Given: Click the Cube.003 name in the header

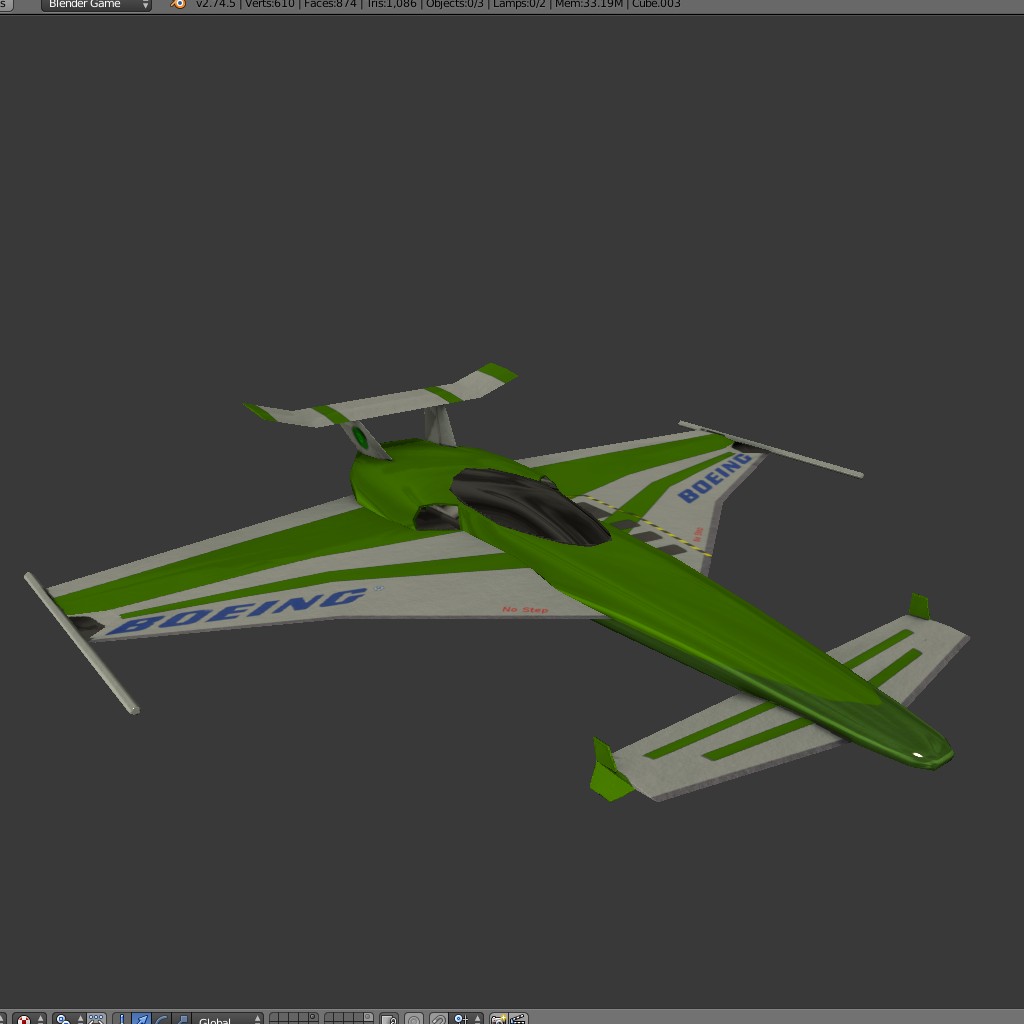Looking at the screenshot, I should [655, 5].
